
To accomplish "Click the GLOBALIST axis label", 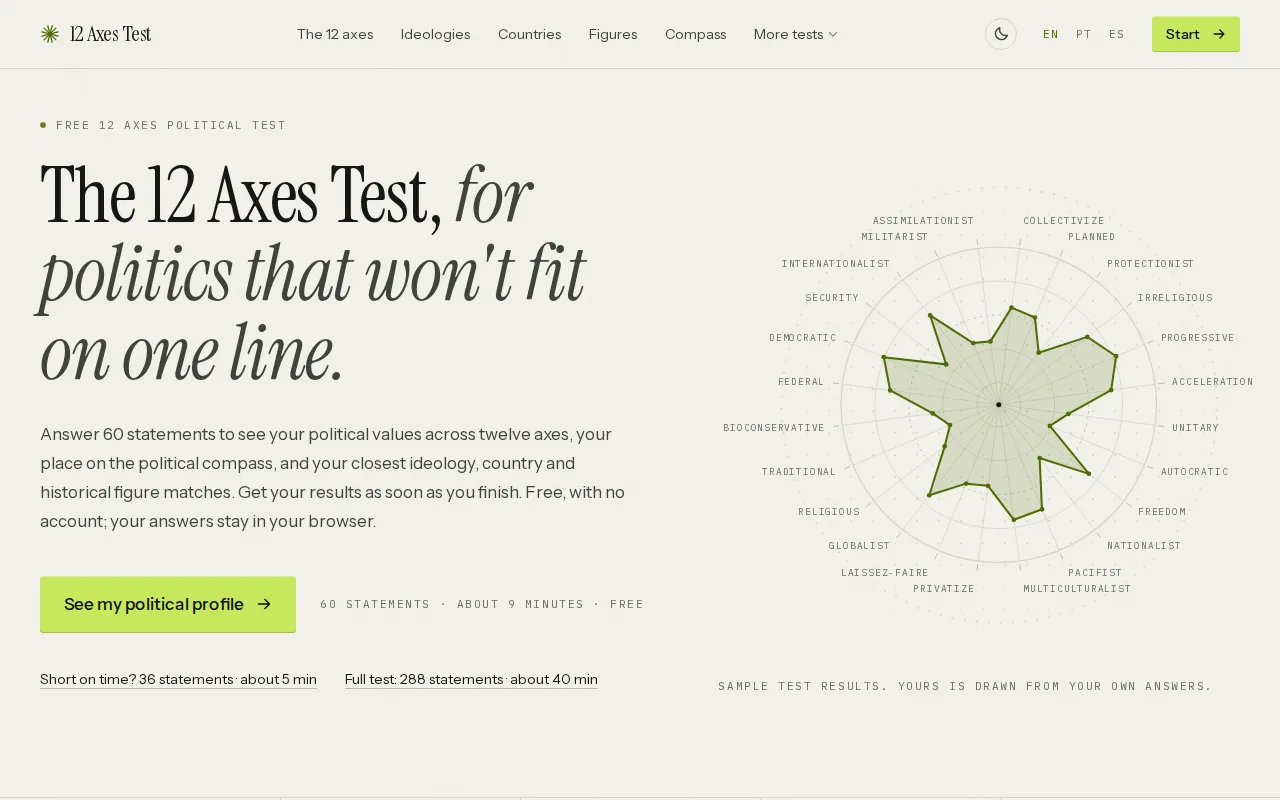I will 859,546.
